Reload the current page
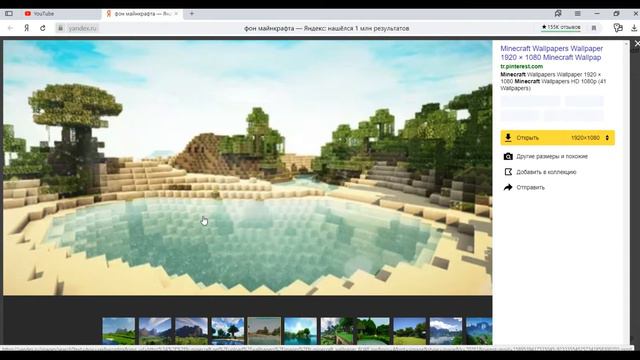Image resolution: width=640 pixels, height=360 pixels. [x=42, y=28]
